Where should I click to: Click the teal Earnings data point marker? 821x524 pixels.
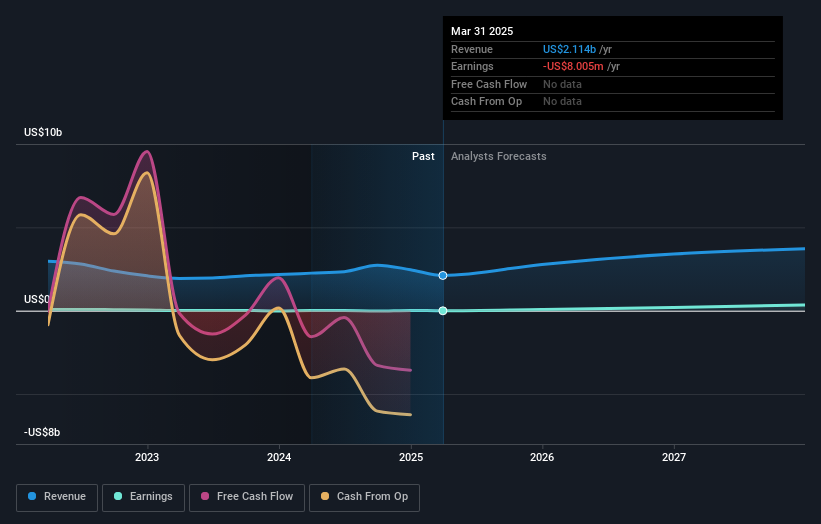pyautogui.click(x=443, y=311)
